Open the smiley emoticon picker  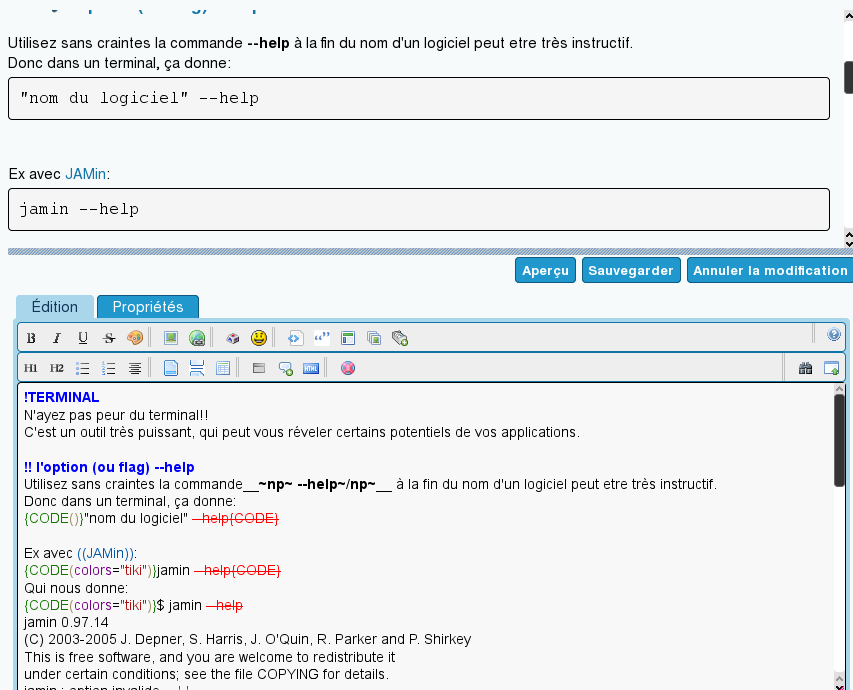[259, 338]
